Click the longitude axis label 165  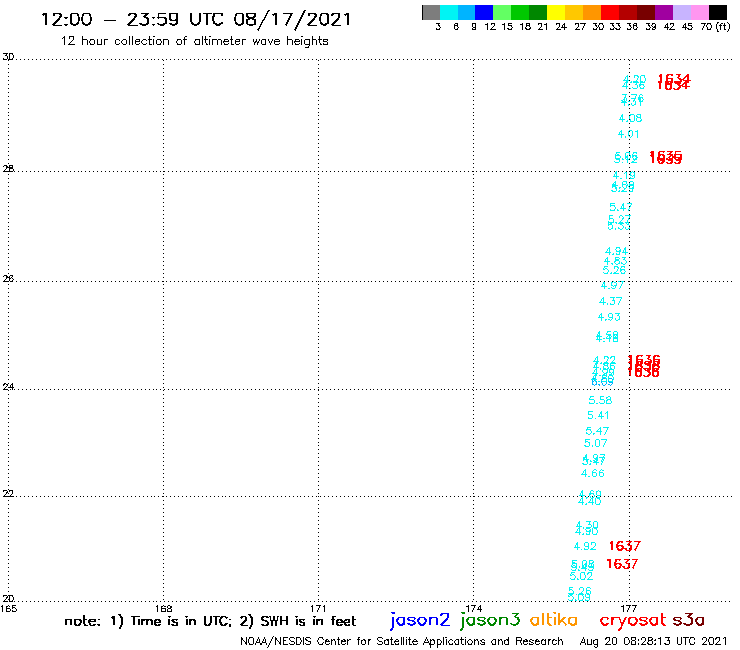9,609
